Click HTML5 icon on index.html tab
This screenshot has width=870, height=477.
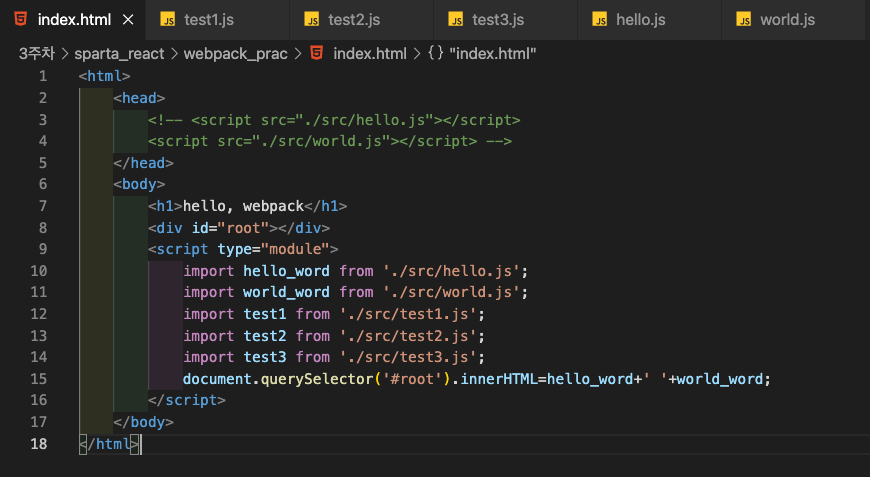click(x=21, y=19)
